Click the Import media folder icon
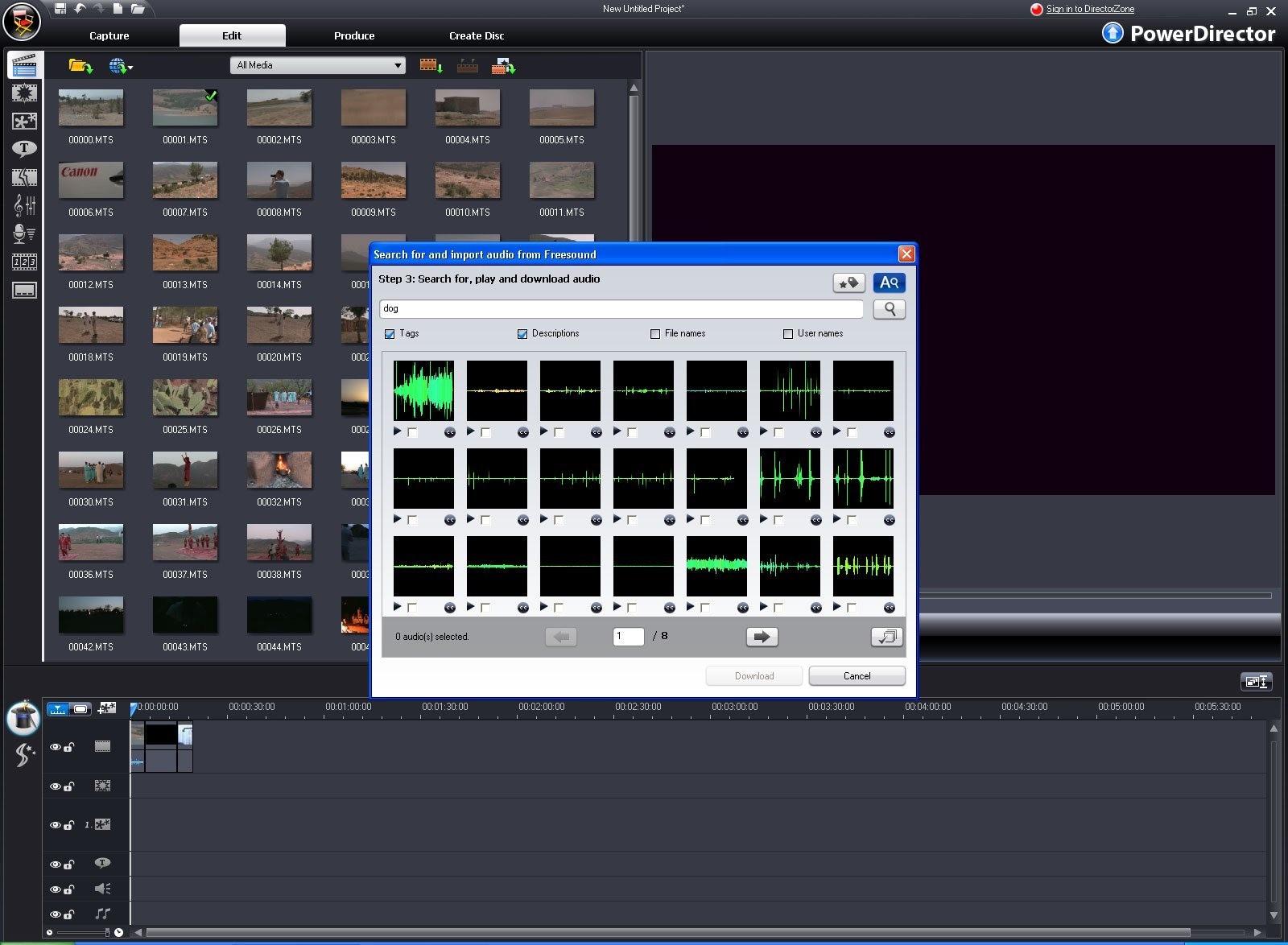1288x945 pixels. [x=80, y=66]
